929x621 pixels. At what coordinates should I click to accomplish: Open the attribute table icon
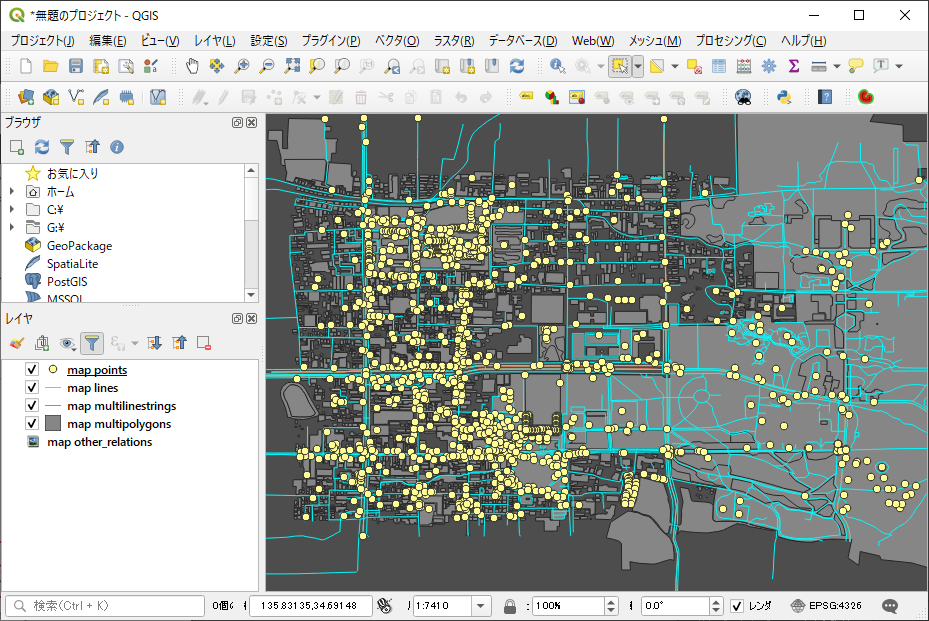tap(718, 66)
